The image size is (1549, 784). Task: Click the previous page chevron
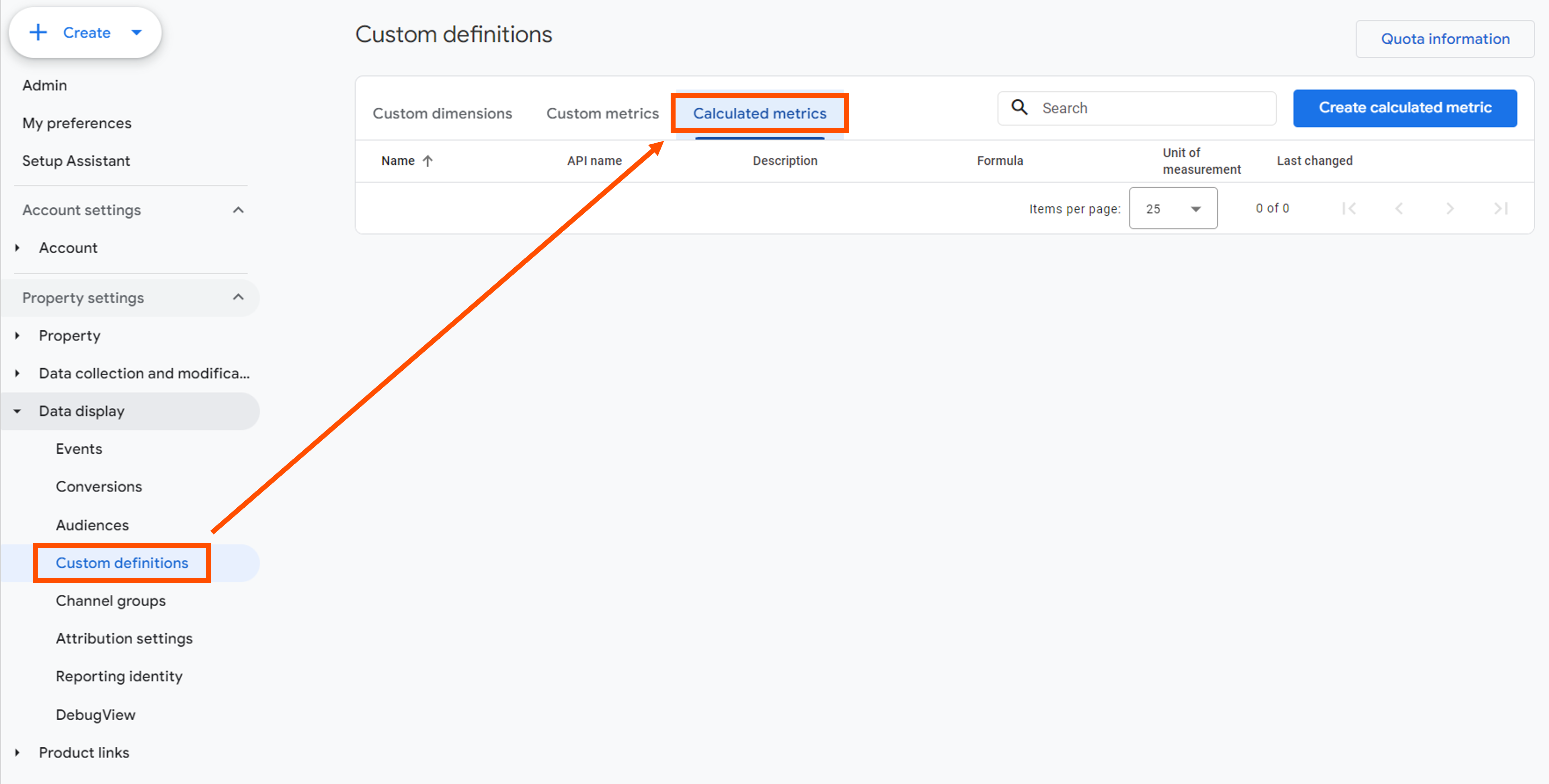click(1399, 209)
